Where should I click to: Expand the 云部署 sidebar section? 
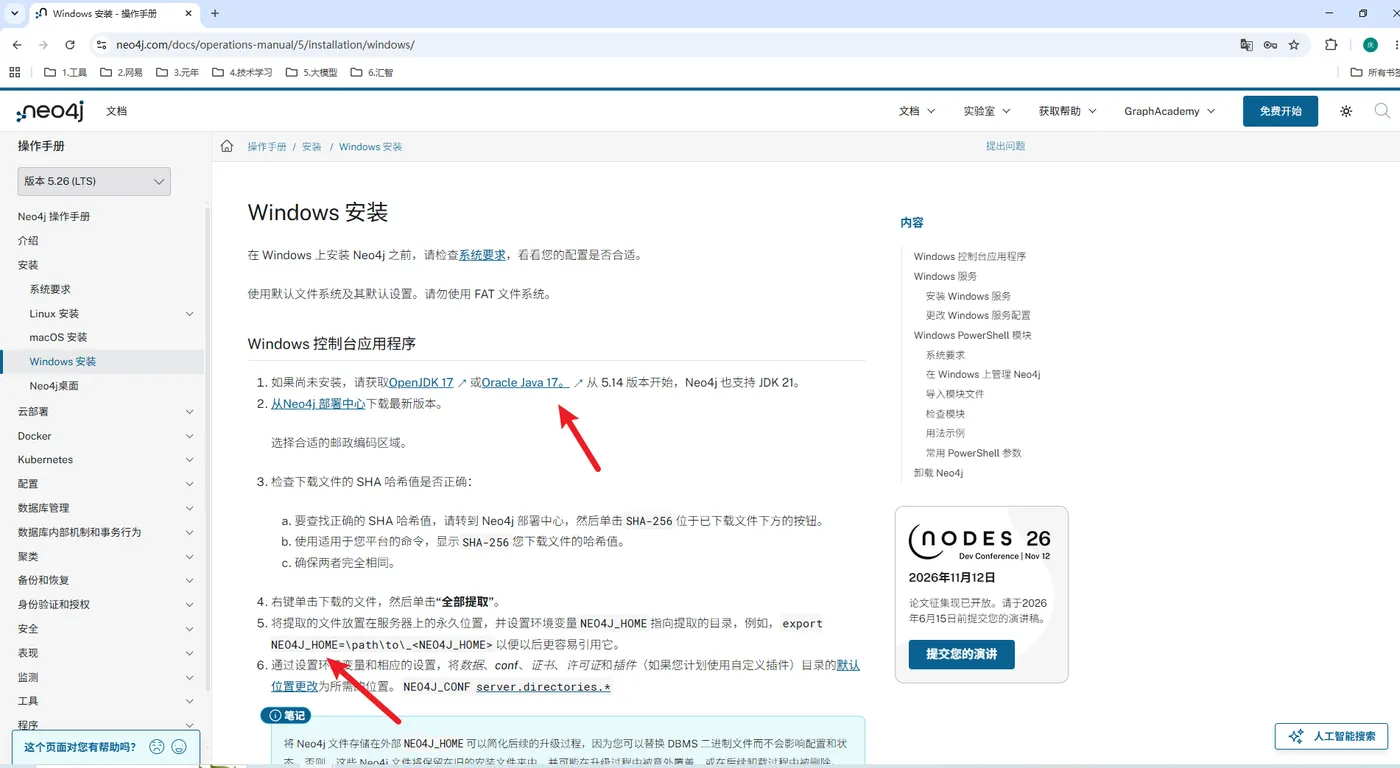click(x=190, y=412)
